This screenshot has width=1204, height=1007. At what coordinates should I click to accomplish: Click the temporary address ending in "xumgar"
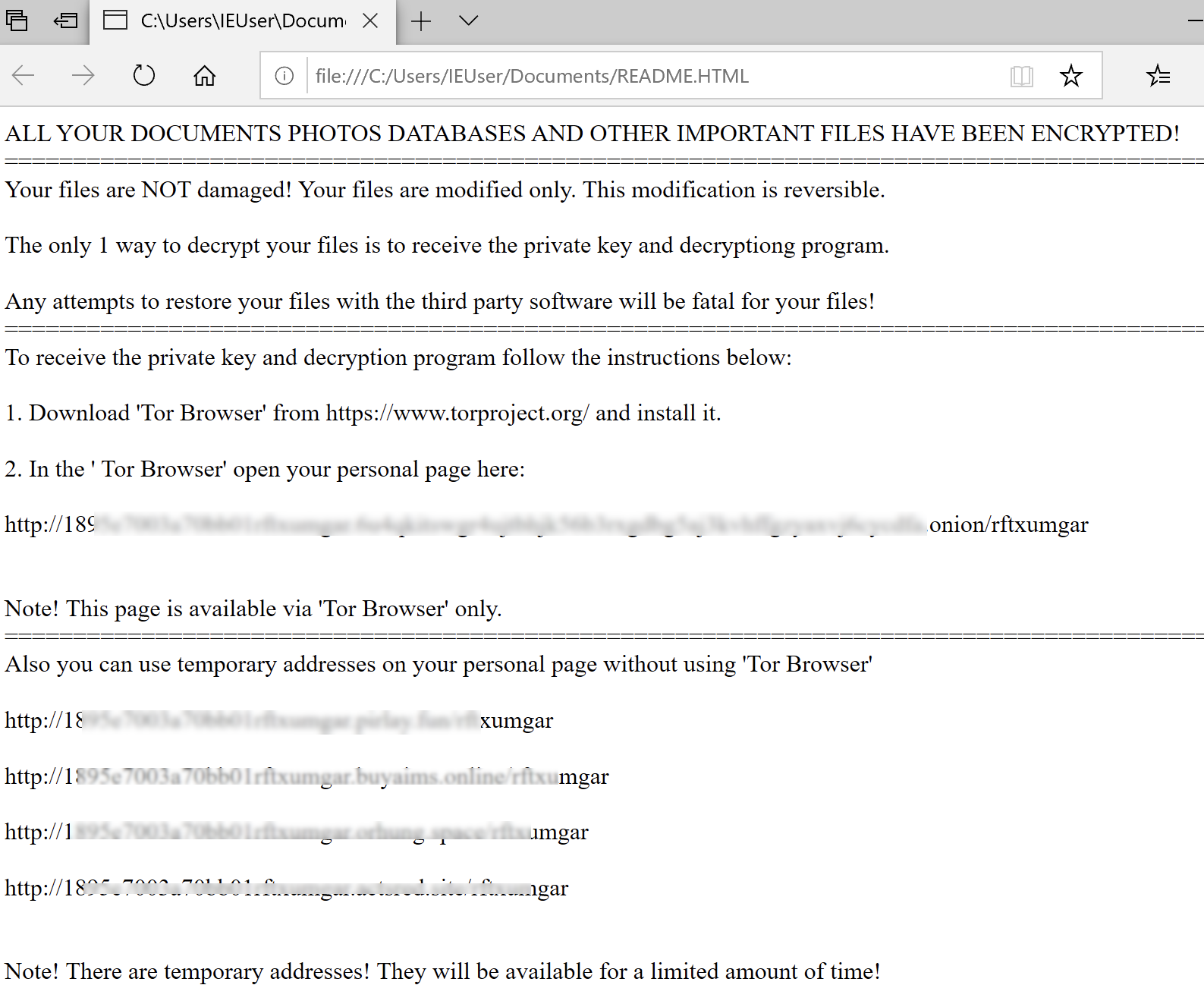coord(279,721)
